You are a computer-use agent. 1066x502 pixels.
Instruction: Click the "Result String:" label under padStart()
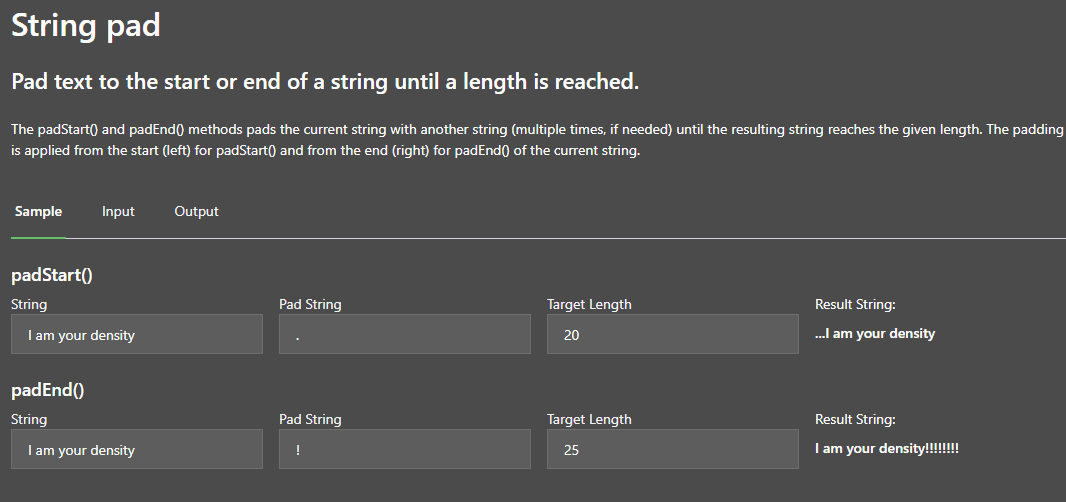pos(855,305)
